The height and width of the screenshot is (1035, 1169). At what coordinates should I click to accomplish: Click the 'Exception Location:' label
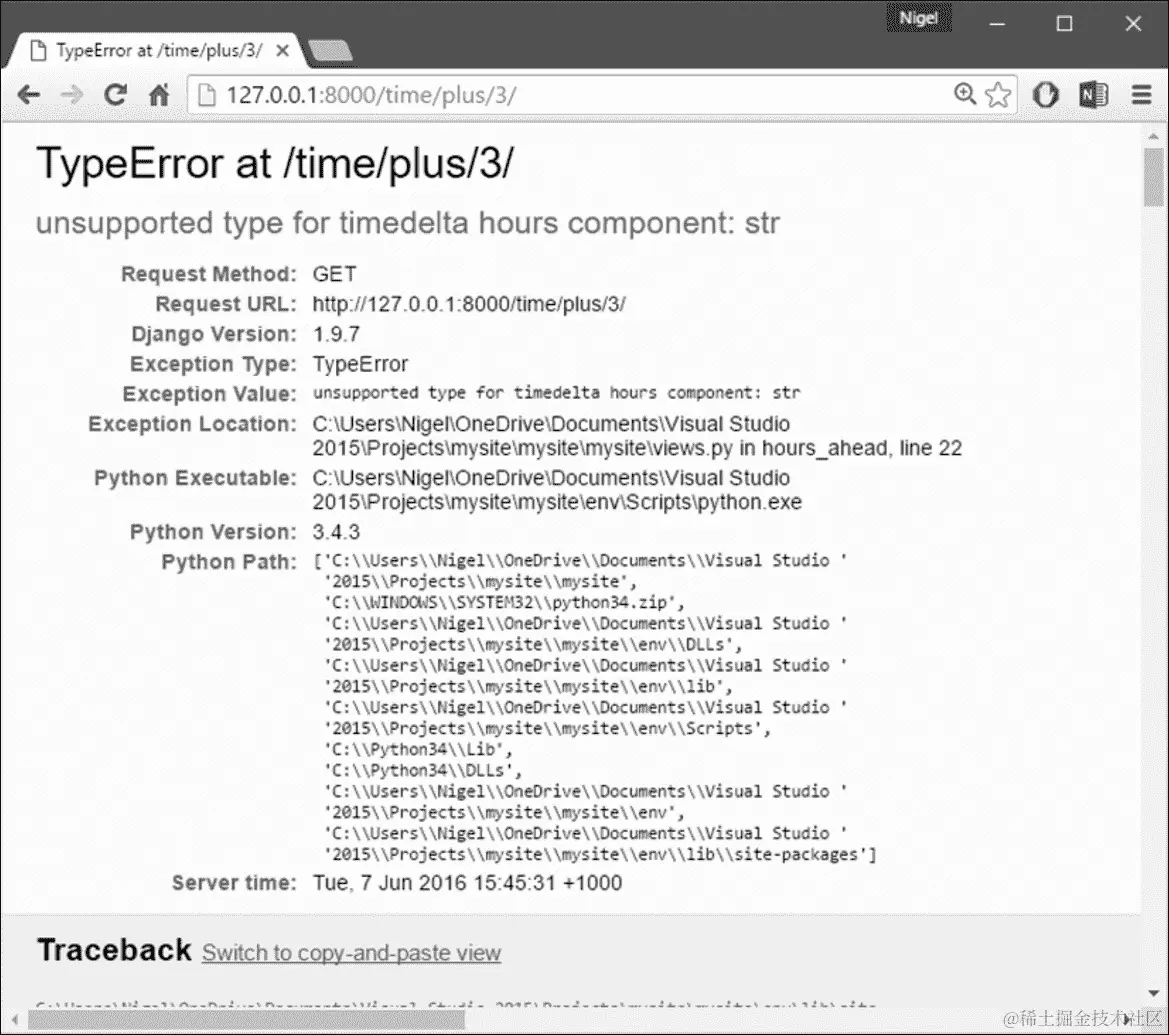[x=192, y=424]
